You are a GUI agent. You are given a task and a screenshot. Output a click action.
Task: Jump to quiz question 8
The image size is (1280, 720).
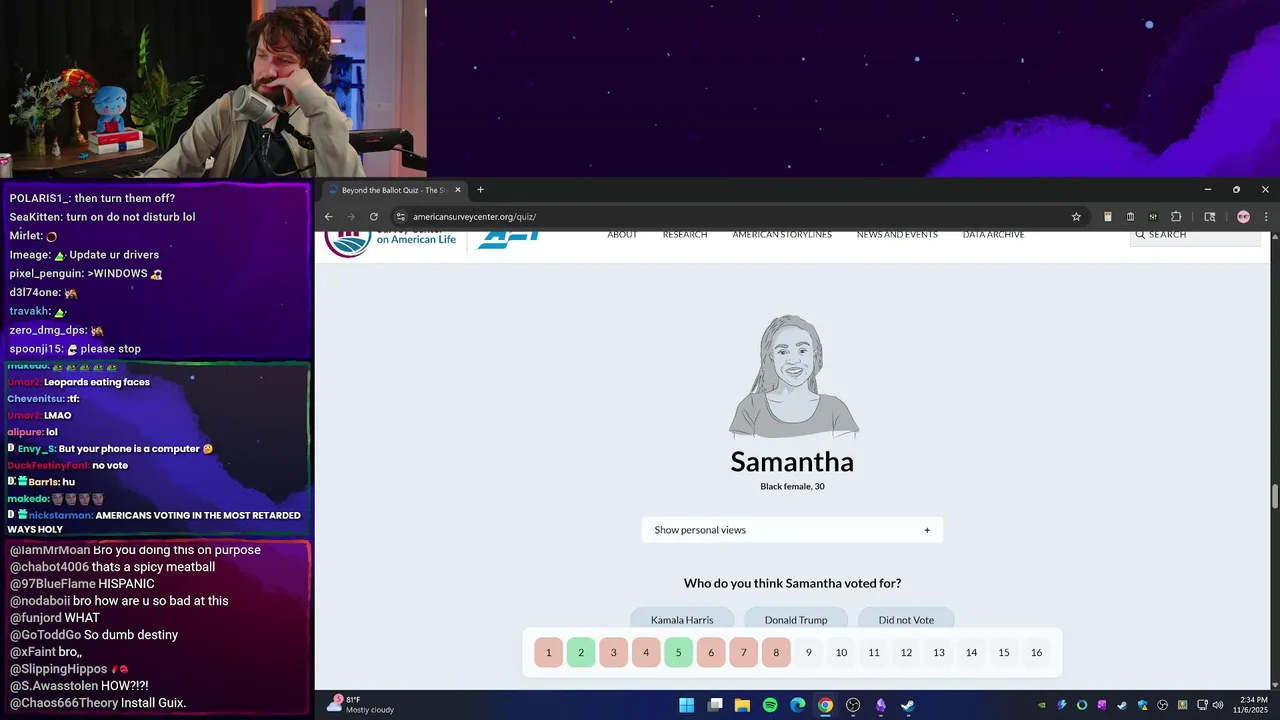click(x=776, y=653)
